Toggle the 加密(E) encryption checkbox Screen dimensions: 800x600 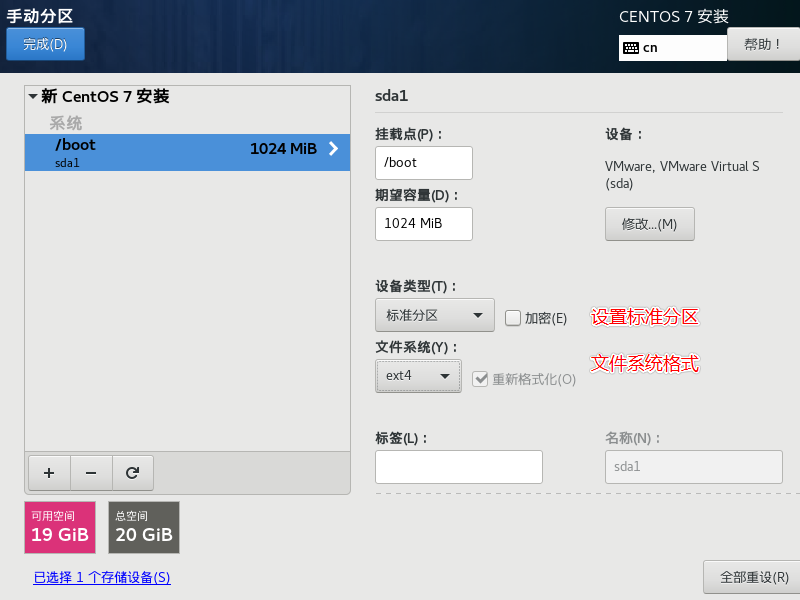click(x=512, y=318)
